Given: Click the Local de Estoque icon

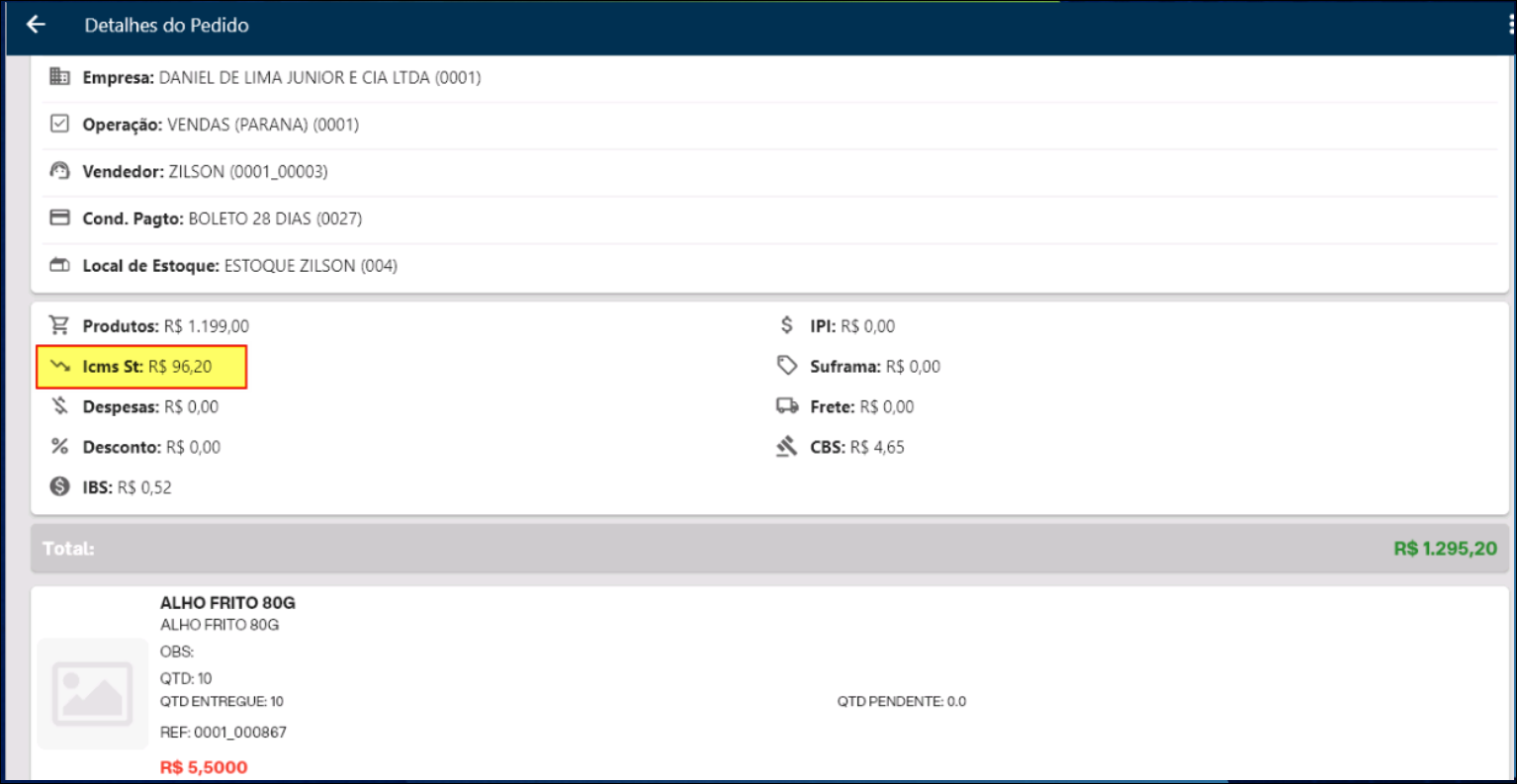Looking at the screenshot, I should coord(60,265).
